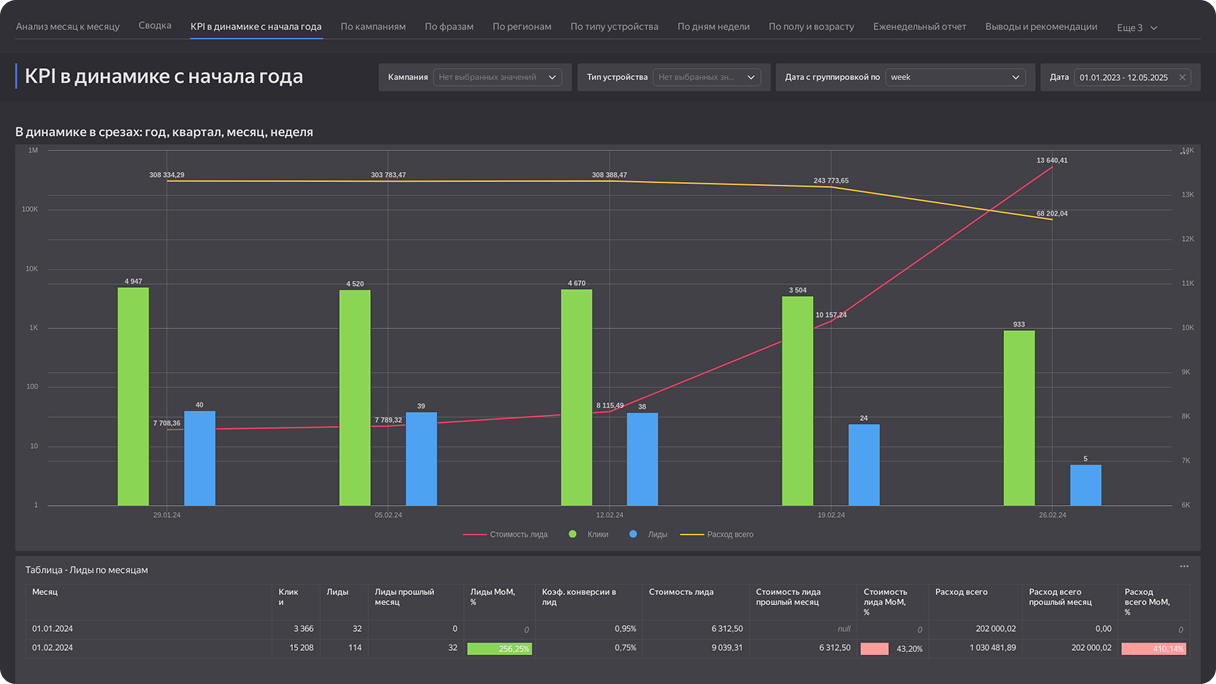The image size is (1216, 684).
Task: Toggle Стоимость лида legend series
Action: (505, 535)
